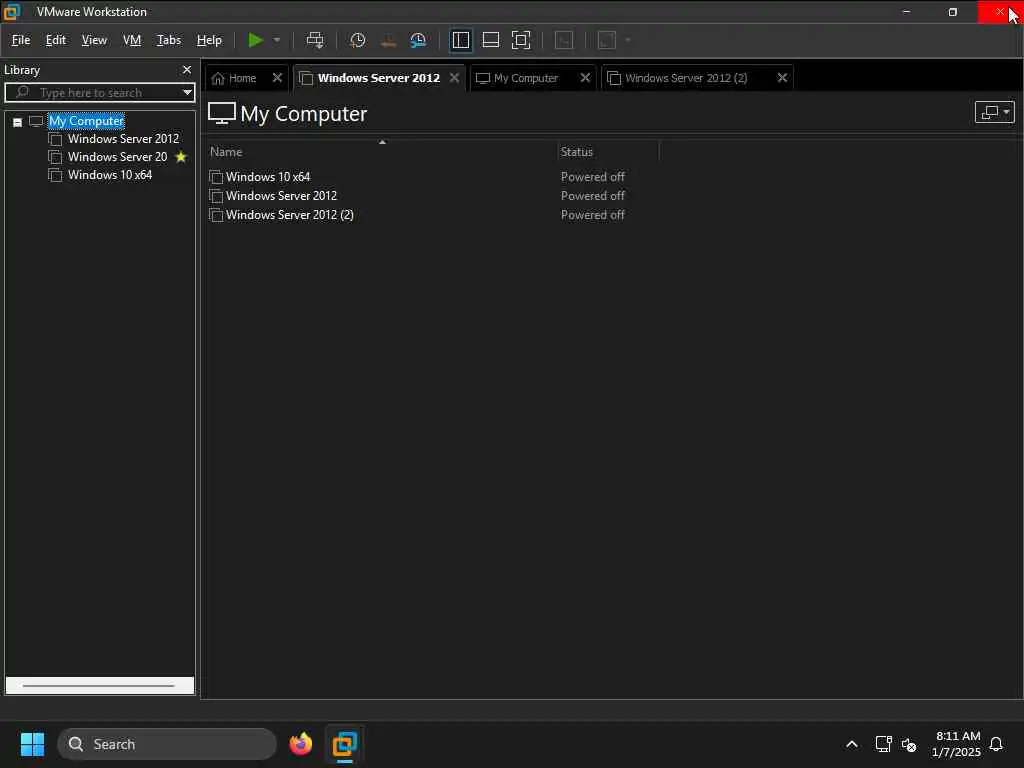Select Windows 10 x64 in library tree

pos(110,174)
